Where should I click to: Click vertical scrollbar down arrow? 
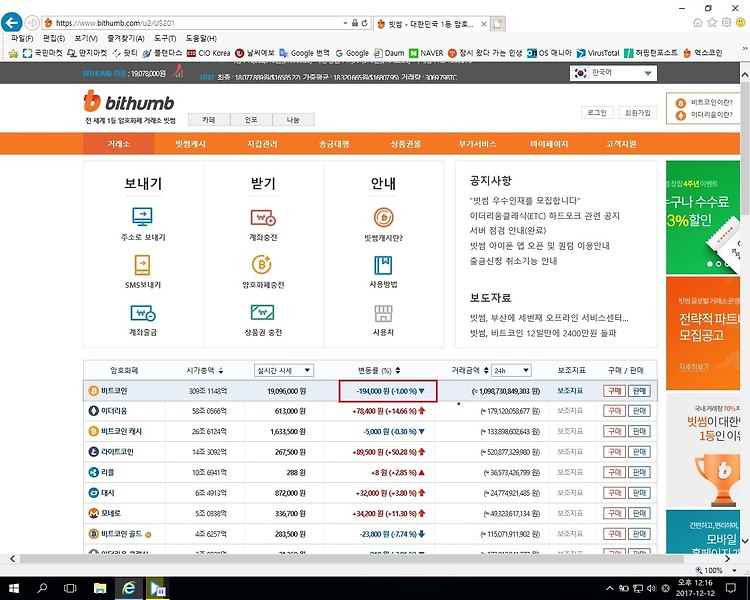pyautogui.click(x=745, y=541)
